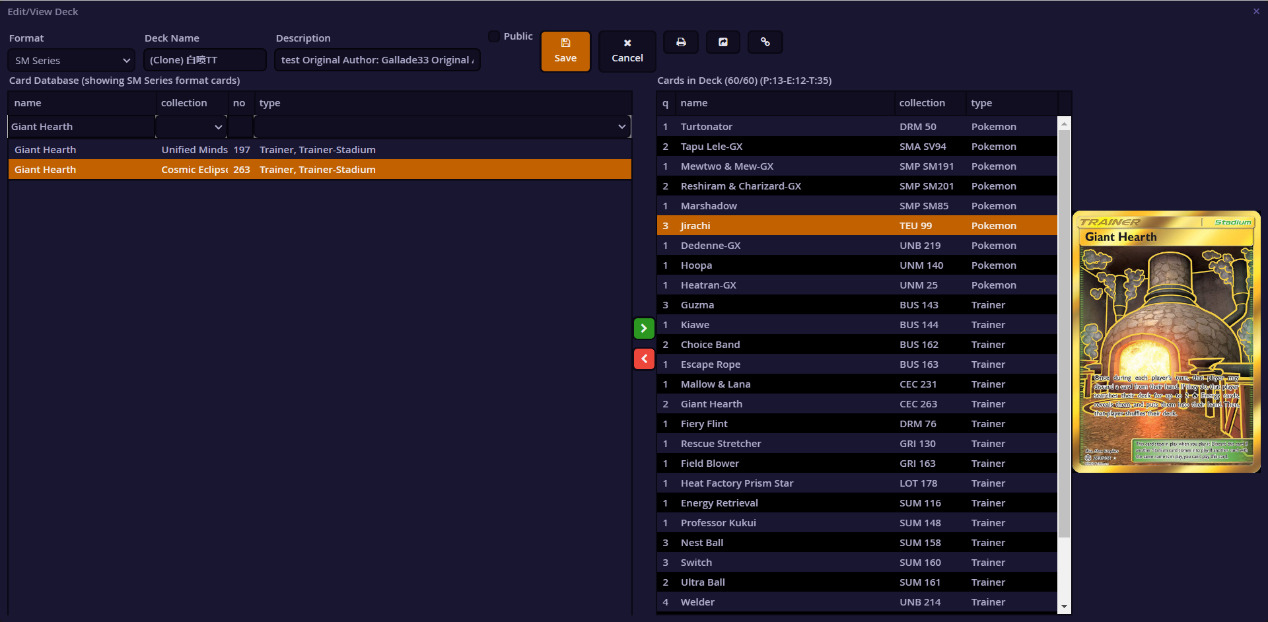
Task: Select Energy Retrieval row
Action: click(857, 503)
